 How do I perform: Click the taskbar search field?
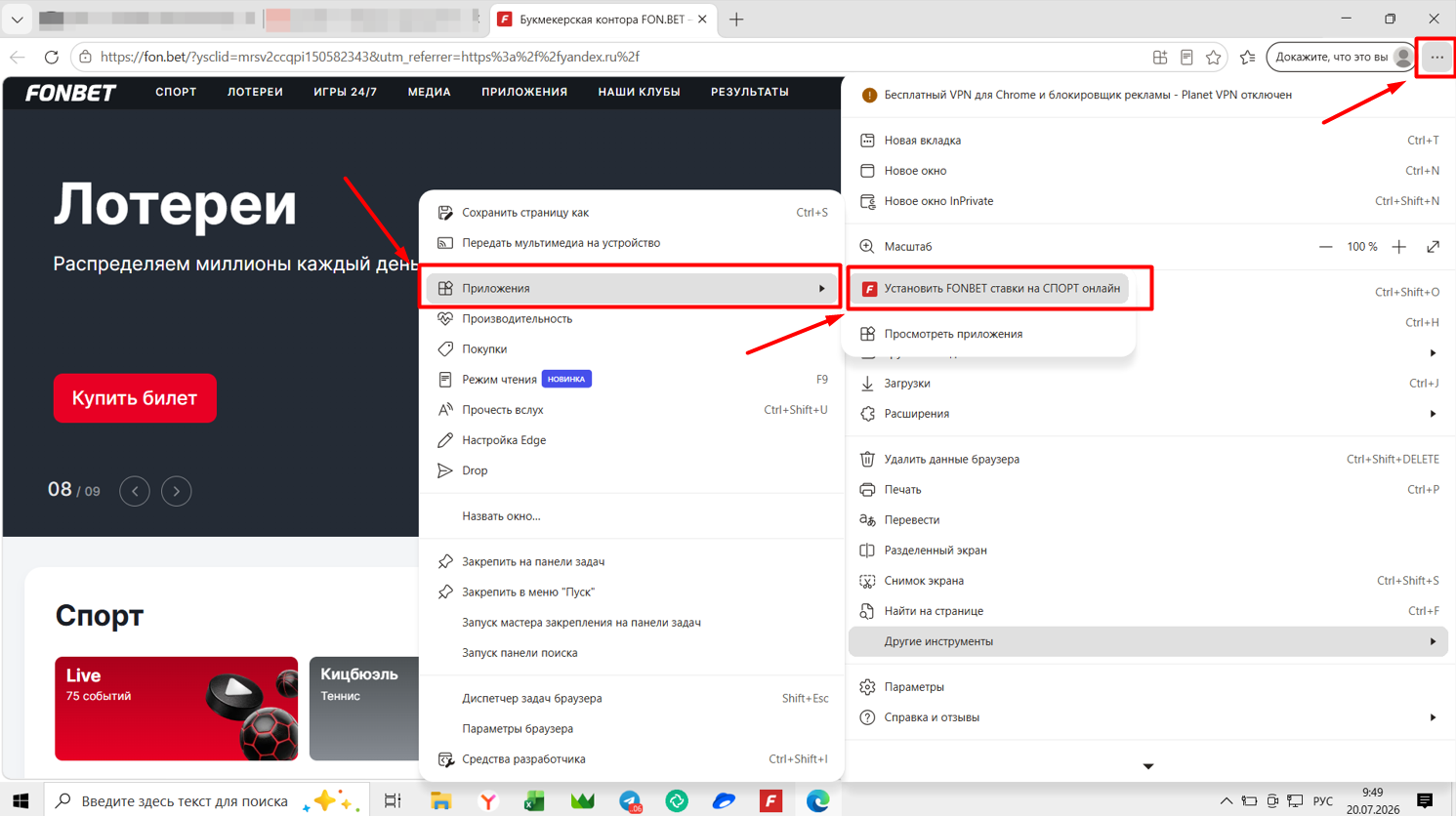coord(207,800)
